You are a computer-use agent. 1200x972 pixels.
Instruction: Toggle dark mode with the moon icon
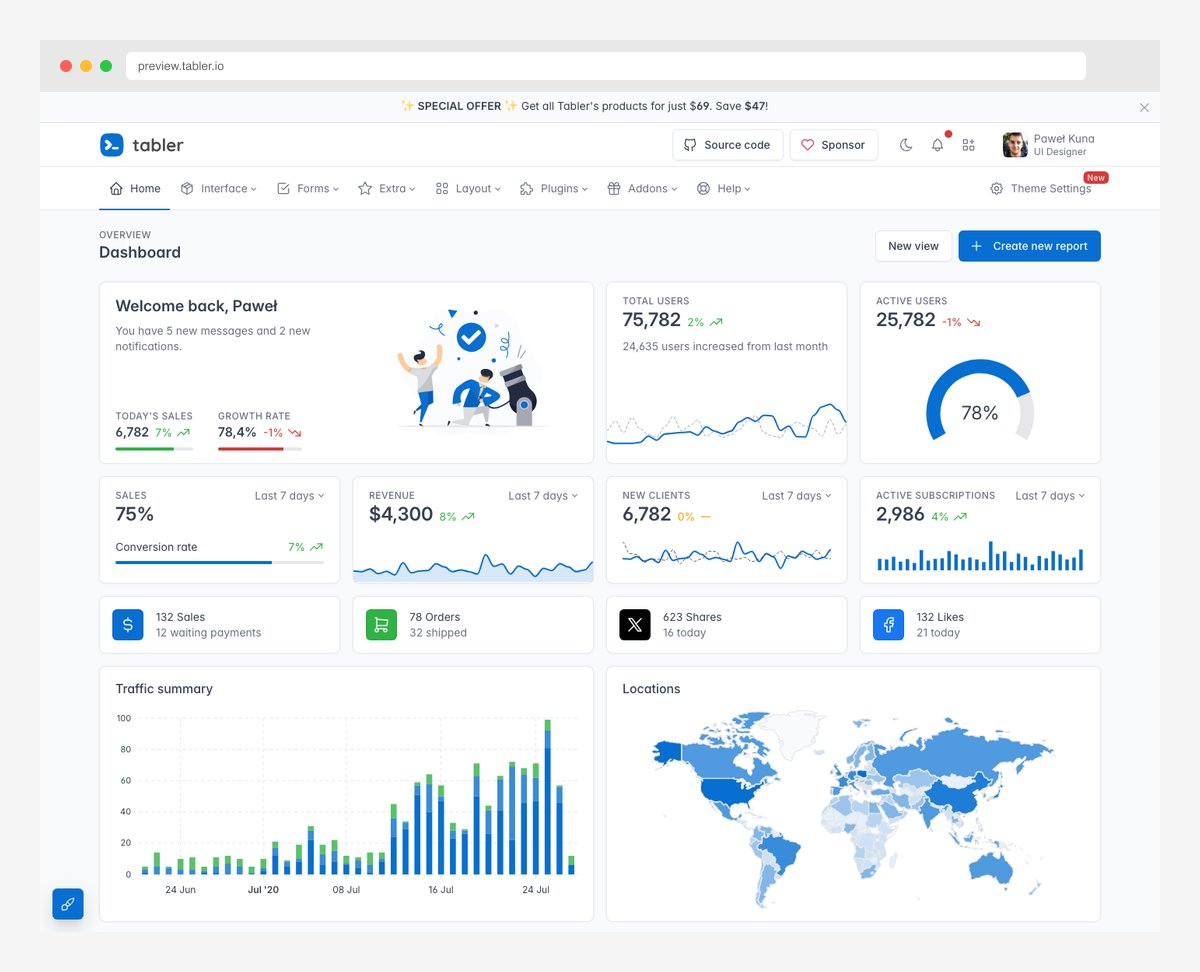906,144
